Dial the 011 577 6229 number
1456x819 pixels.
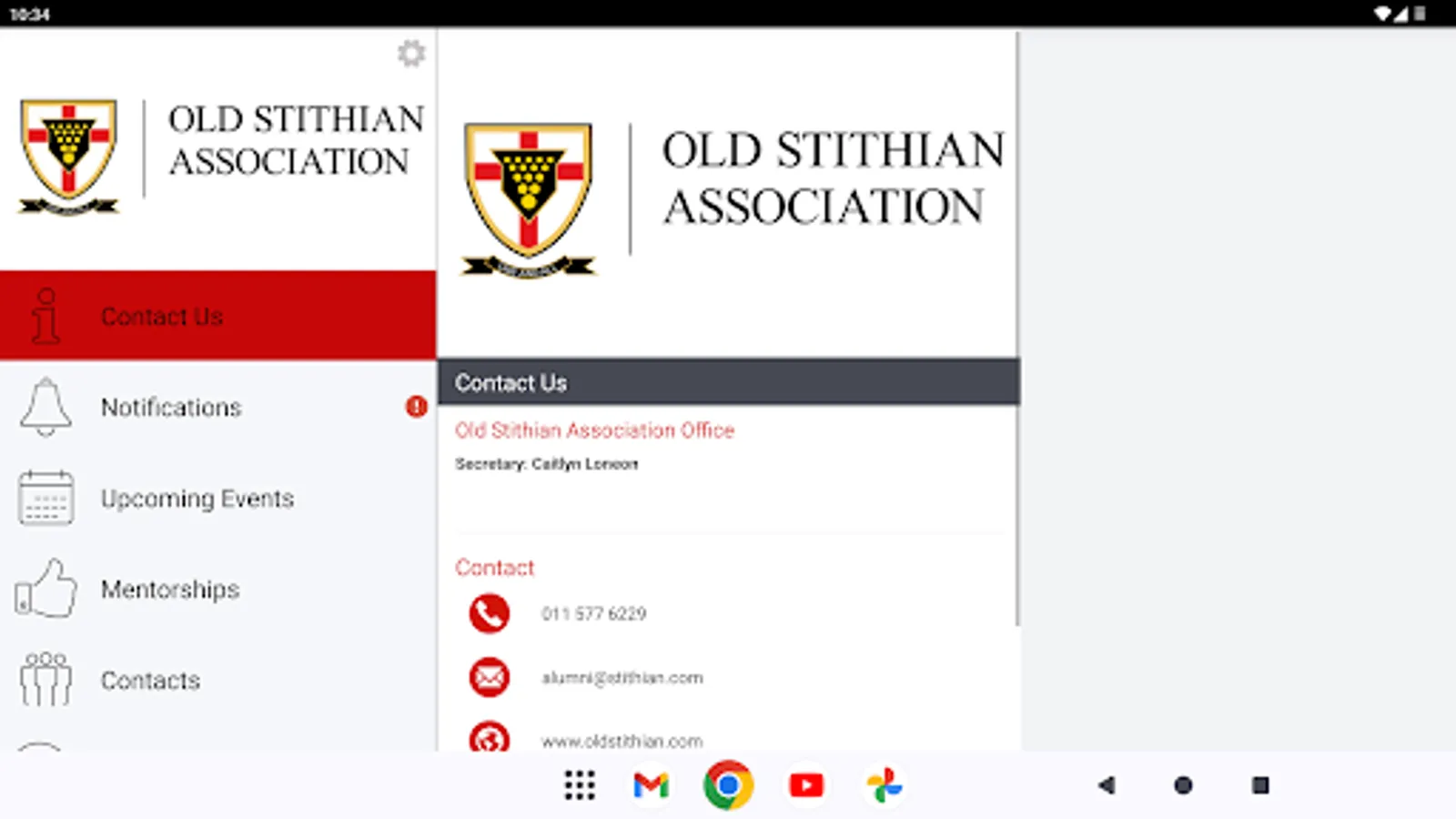(592, 613)
